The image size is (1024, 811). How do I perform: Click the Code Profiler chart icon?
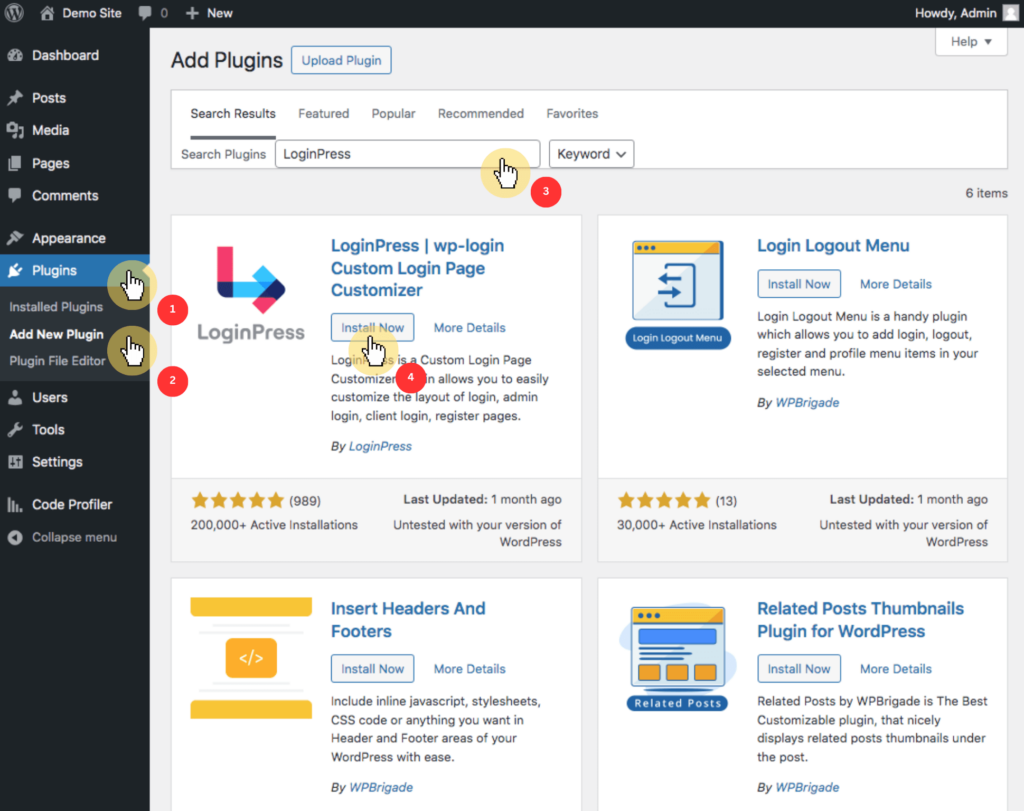(15, 504)
